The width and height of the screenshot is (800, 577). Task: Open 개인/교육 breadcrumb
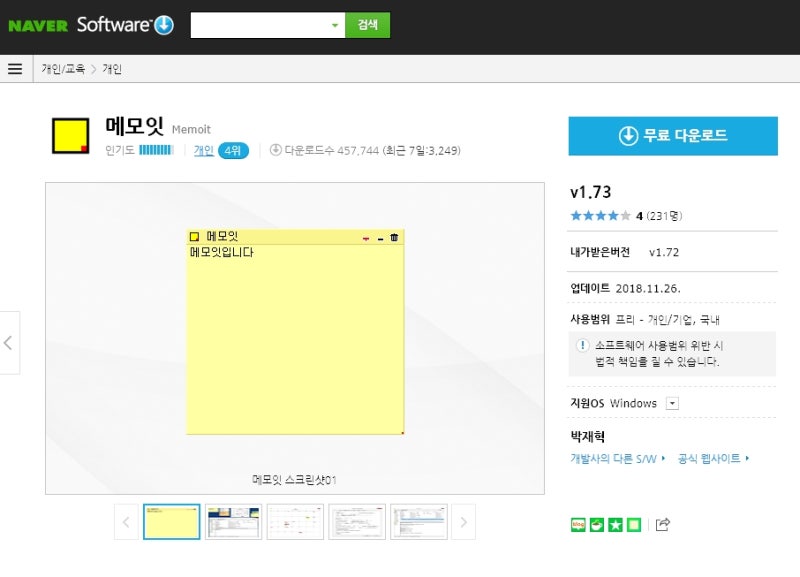pos(63,69)
